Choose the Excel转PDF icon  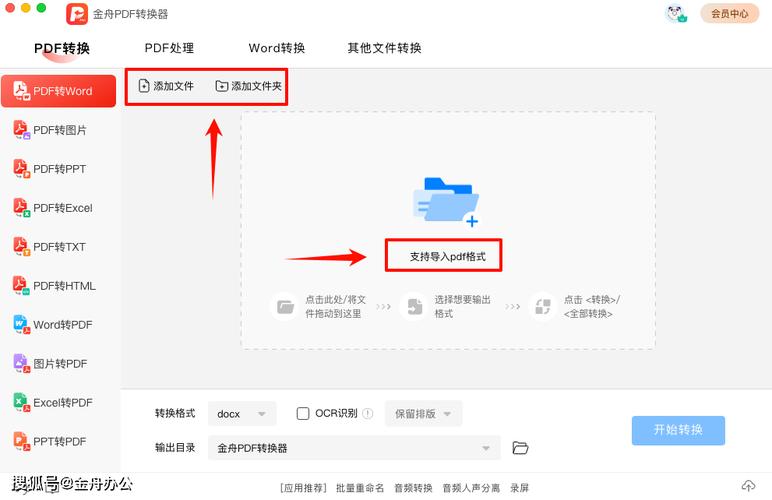[21, 402]
